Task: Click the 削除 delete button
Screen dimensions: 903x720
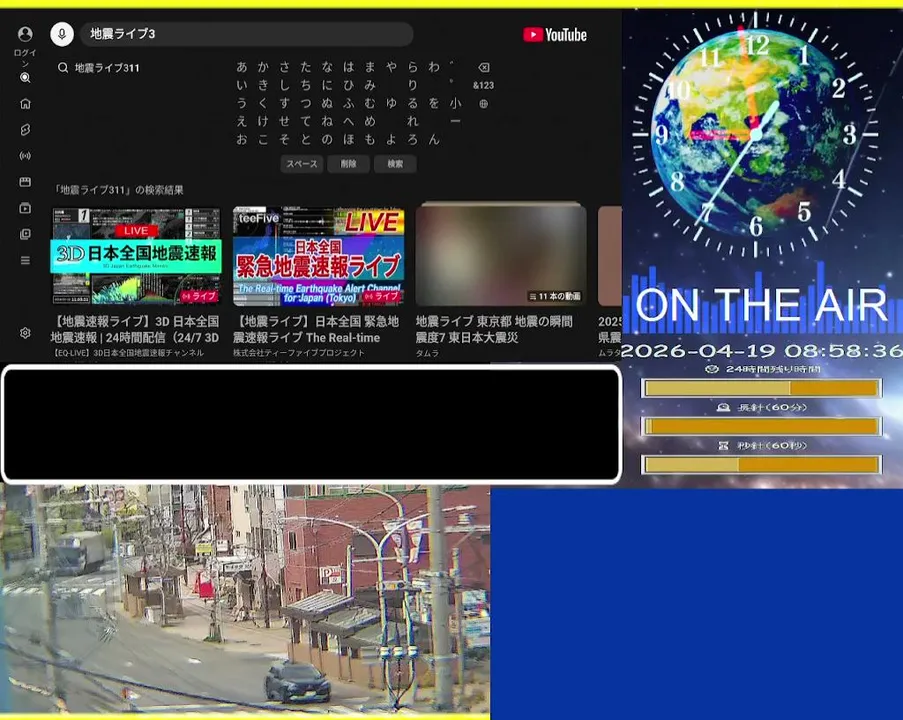Action: click(348, 164)
